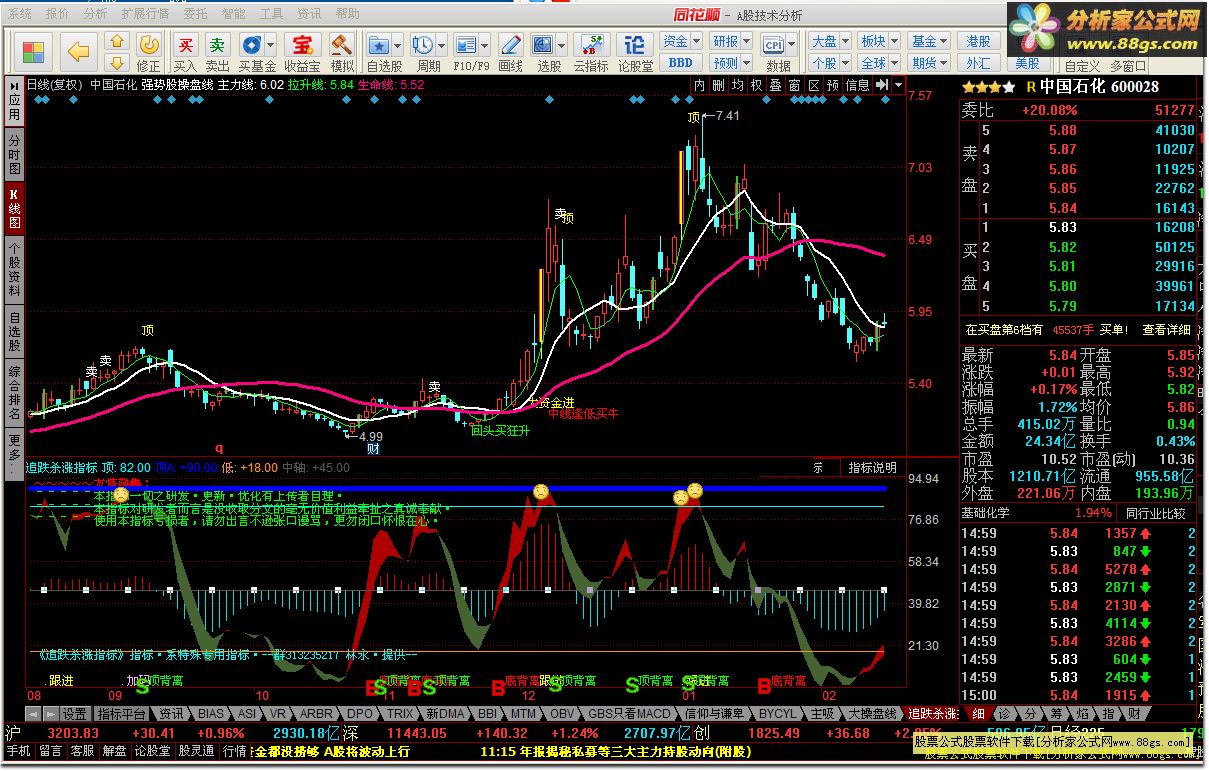This screenshot has width=1209, height=771.
Task: Open the 工具 menu
Action: point(271,14)
